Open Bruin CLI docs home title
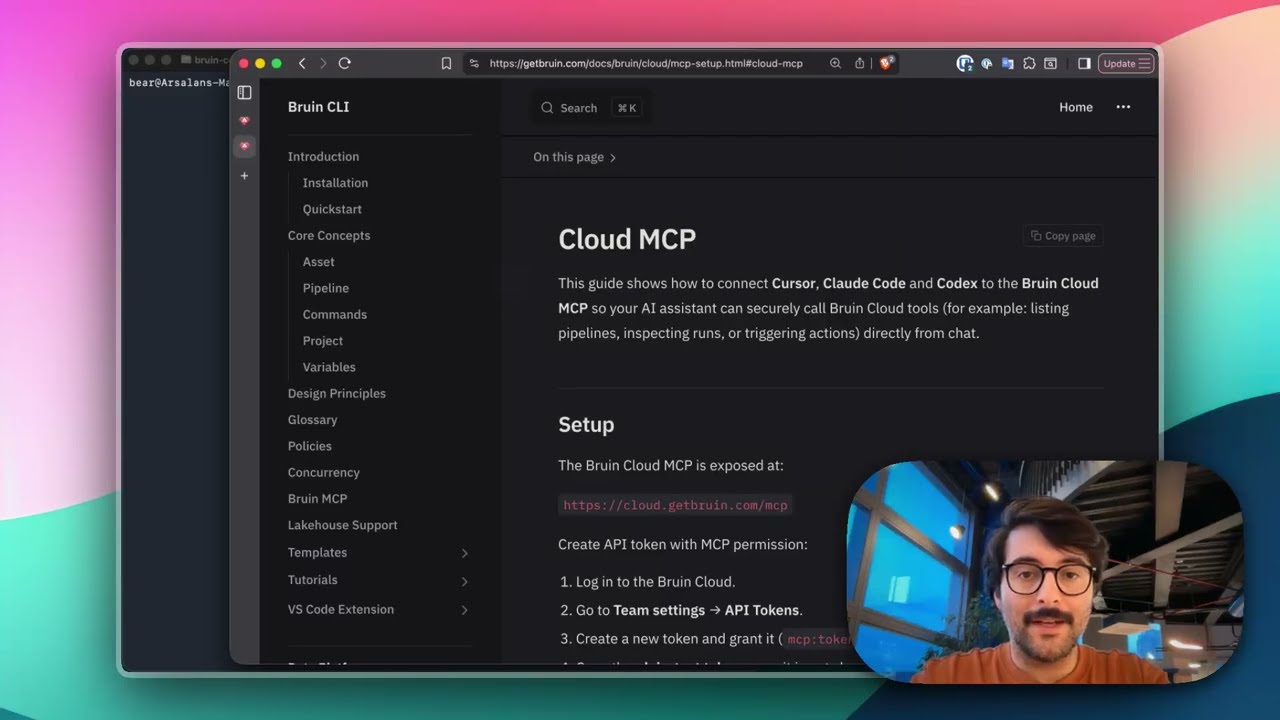 (x=318, y=107)
